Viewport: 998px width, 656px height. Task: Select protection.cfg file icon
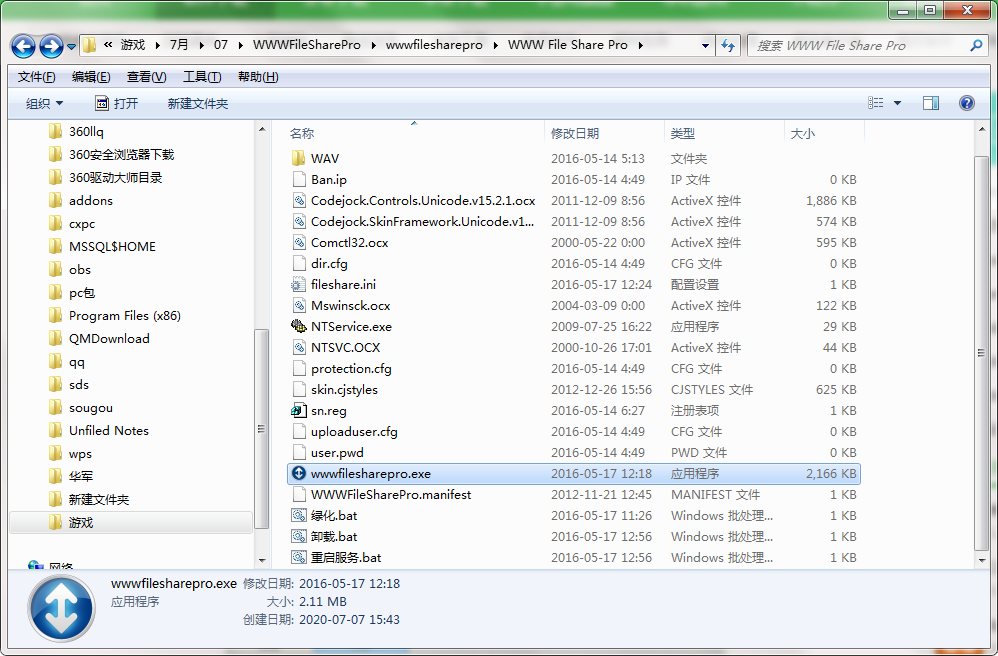[299, 368]
